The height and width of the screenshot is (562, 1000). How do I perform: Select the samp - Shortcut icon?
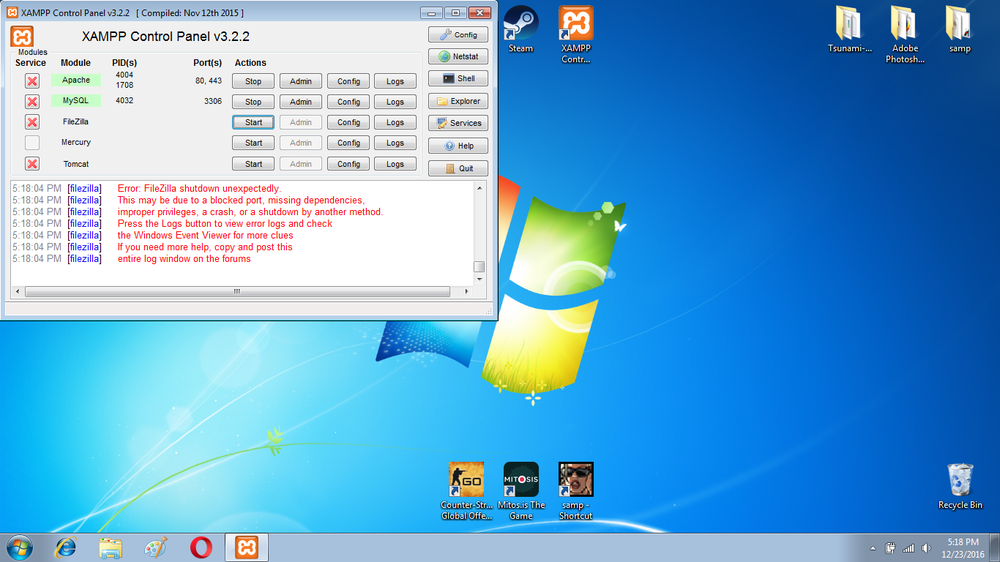(x=575, y=491)
